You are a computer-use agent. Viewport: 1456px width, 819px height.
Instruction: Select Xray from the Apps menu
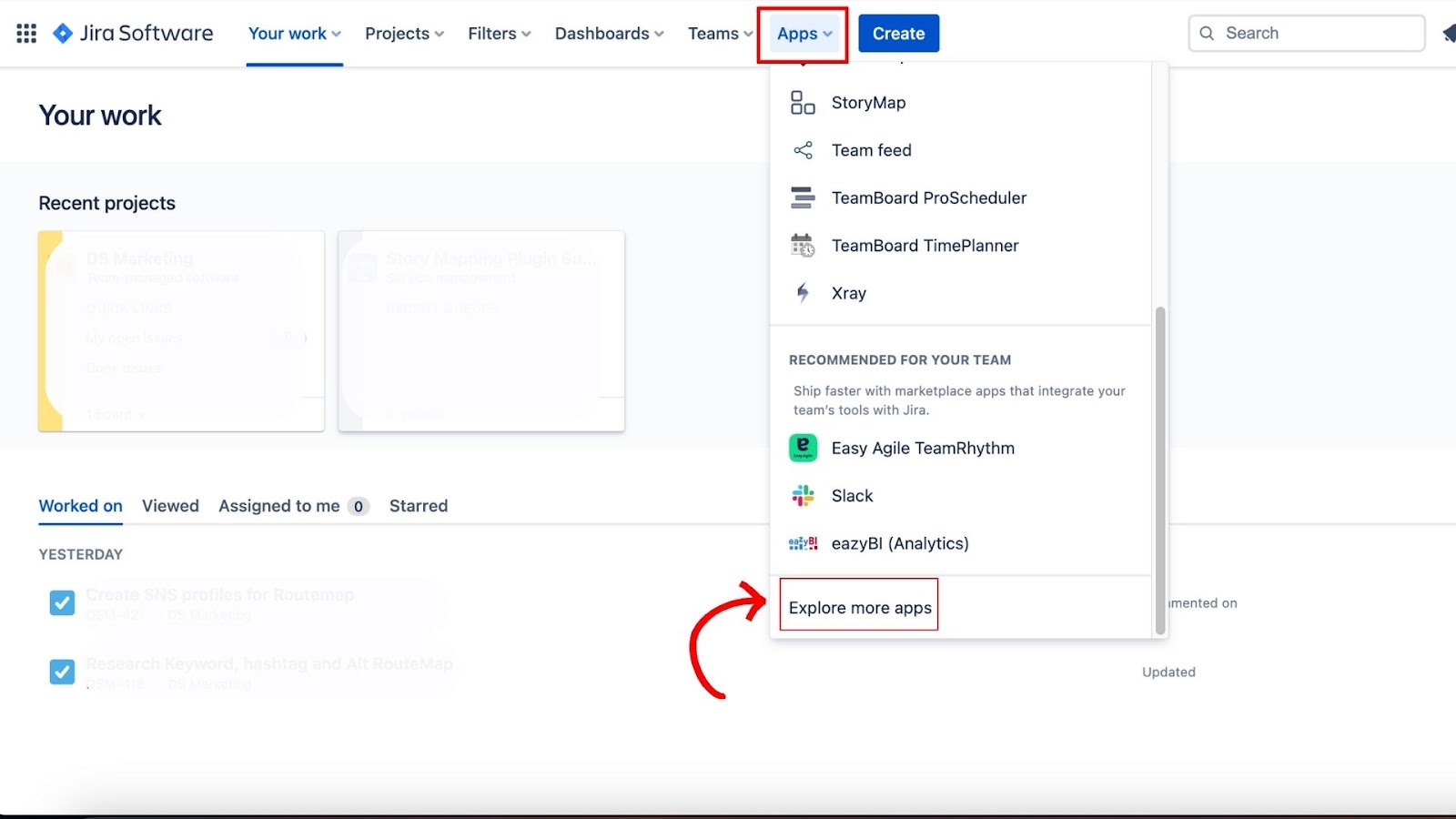961,293
